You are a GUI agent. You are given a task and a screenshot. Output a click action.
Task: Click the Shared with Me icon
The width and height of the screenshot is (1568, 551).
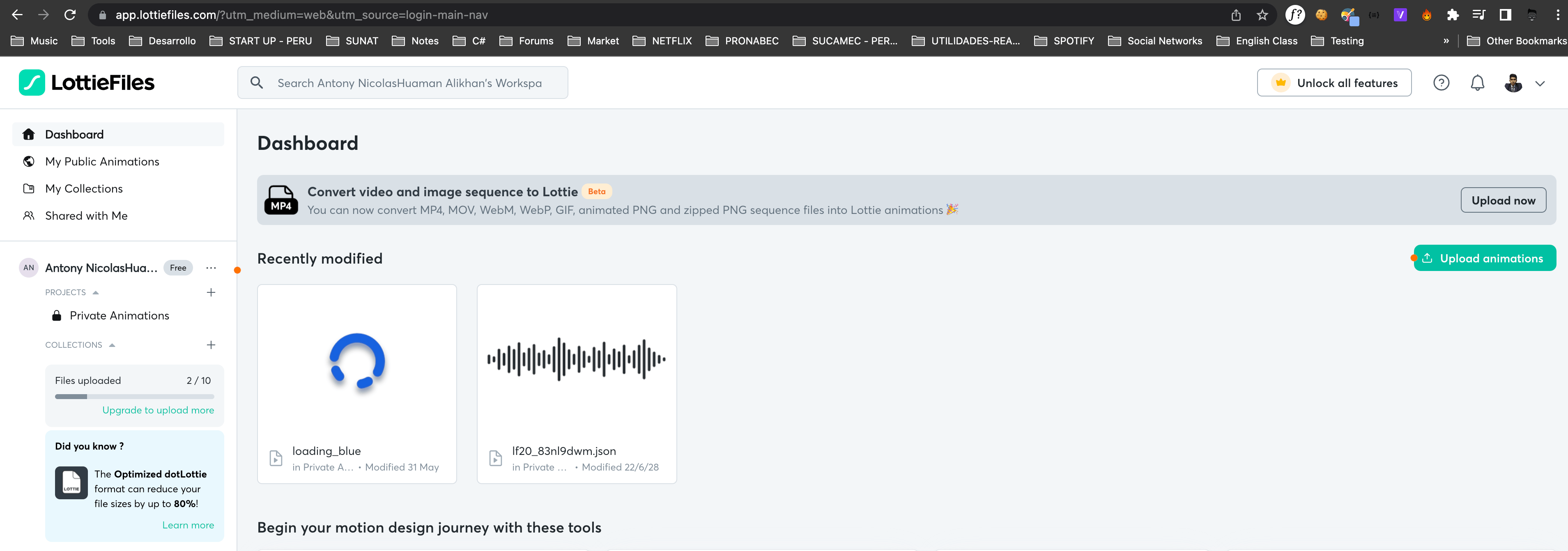pyautogui.click(x=29, y=216)
